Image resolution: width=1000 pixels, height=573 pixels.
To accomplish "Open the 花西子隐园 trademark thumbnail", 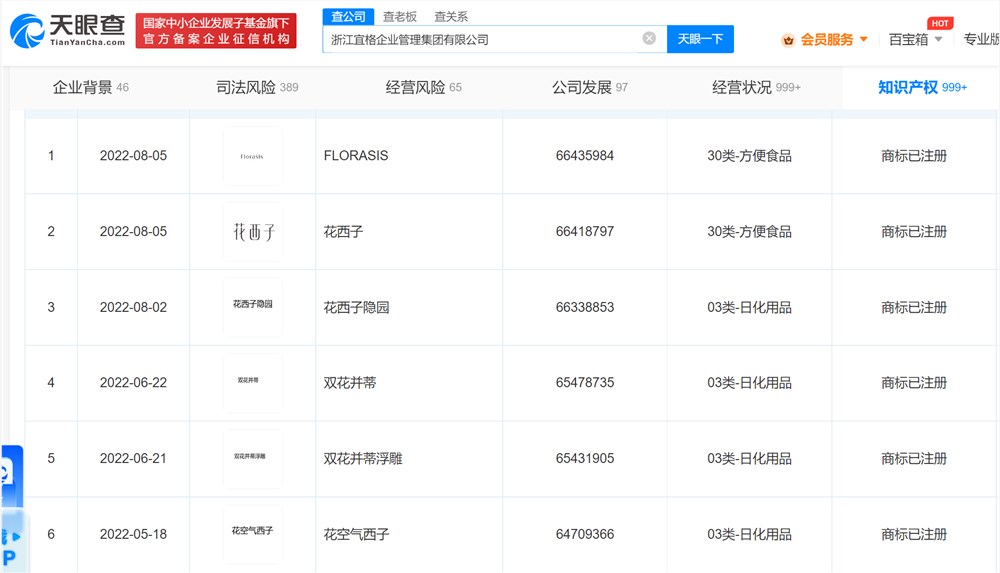I will tap(252, 307).
